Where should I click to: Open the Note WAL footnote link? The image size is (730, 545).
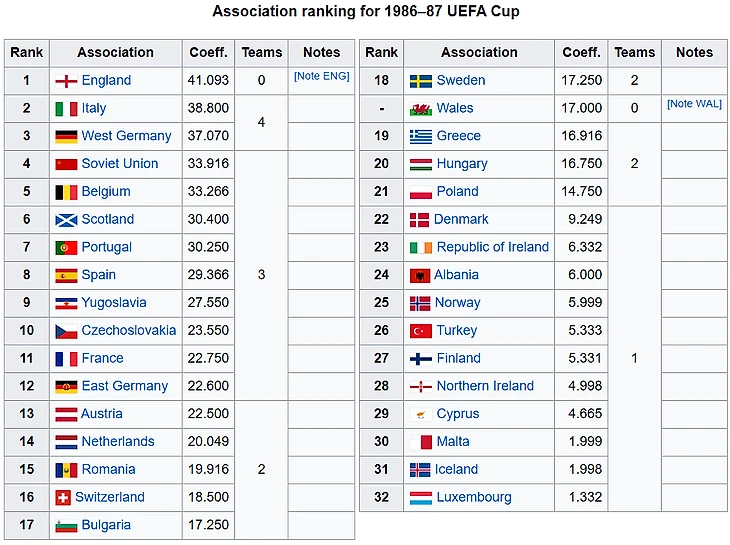click(x=694, y=105)
